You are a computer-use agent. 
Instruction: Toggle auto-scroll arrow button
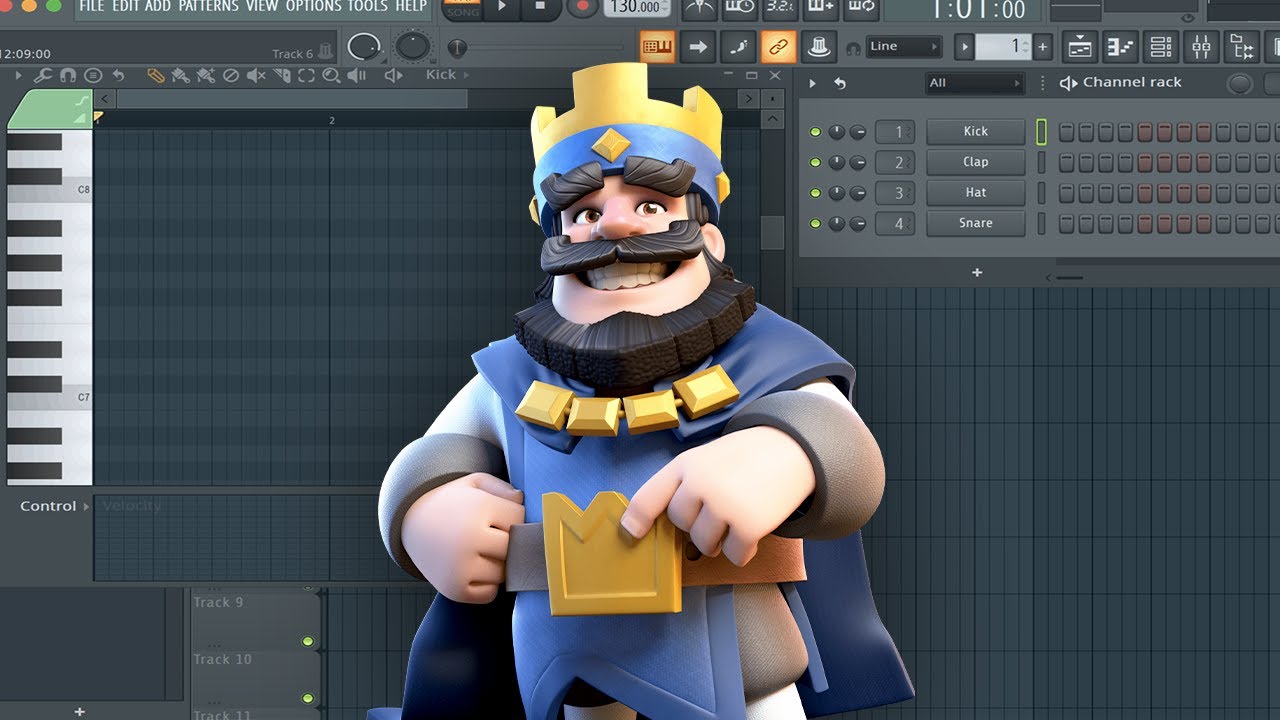pyautogui.click(x=698, y=46)
